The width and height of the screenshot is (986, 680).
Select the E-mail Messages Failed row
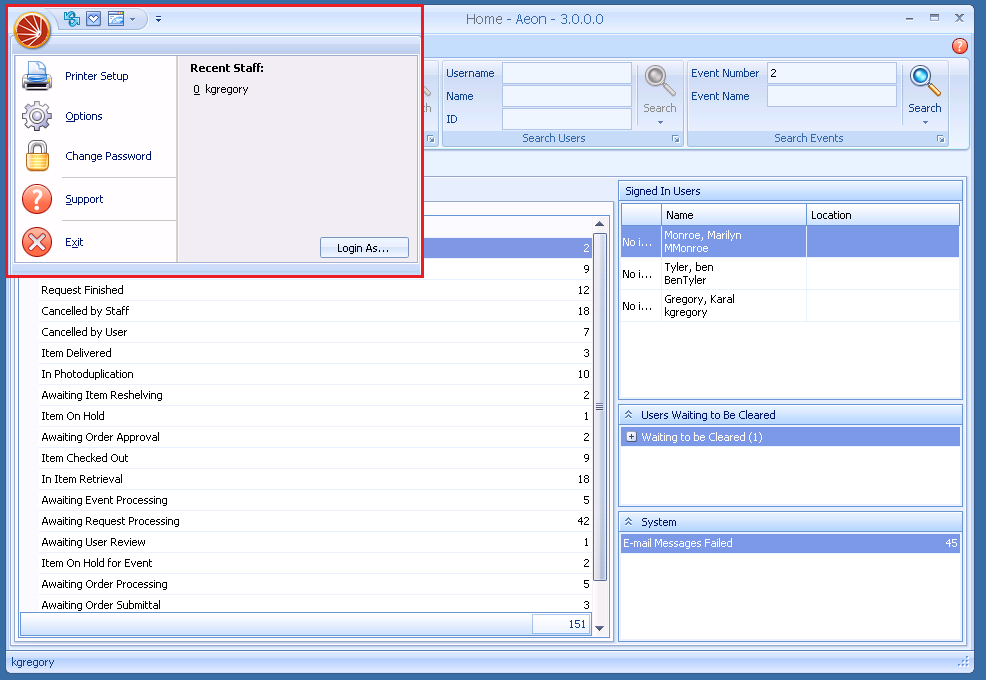(790, 543)
